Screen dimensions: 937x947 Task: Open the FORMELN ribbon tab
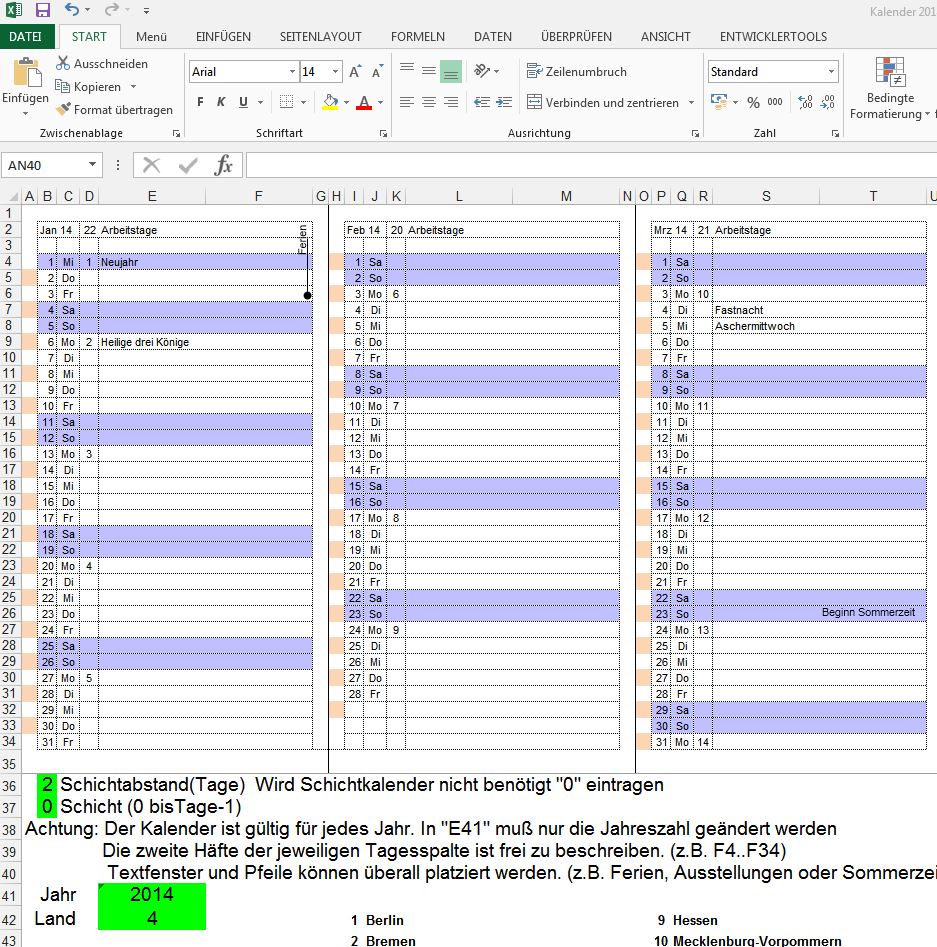(x=417, y=37)
